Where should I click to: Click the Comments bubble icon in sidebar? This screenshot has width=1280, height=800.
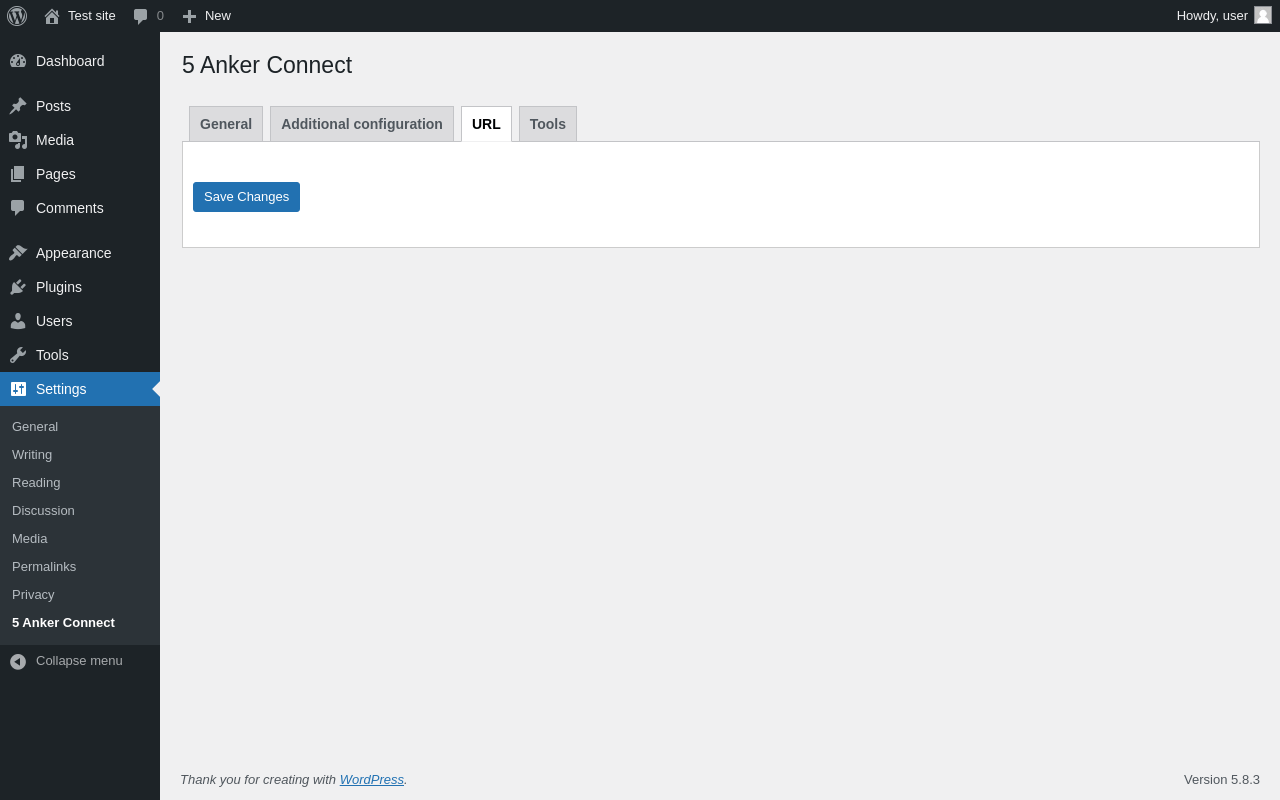[18, 208]
